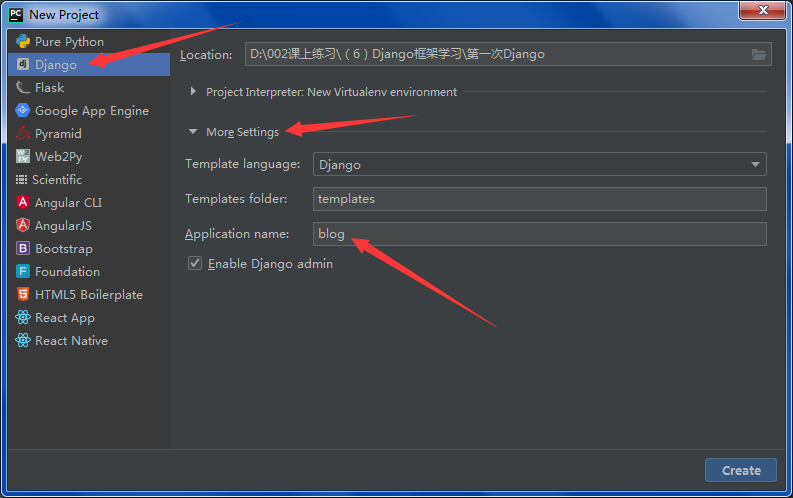This screenshot has width=793, height=498.
Task: Select the Bootstrap B icon
Action: point(23,248)
